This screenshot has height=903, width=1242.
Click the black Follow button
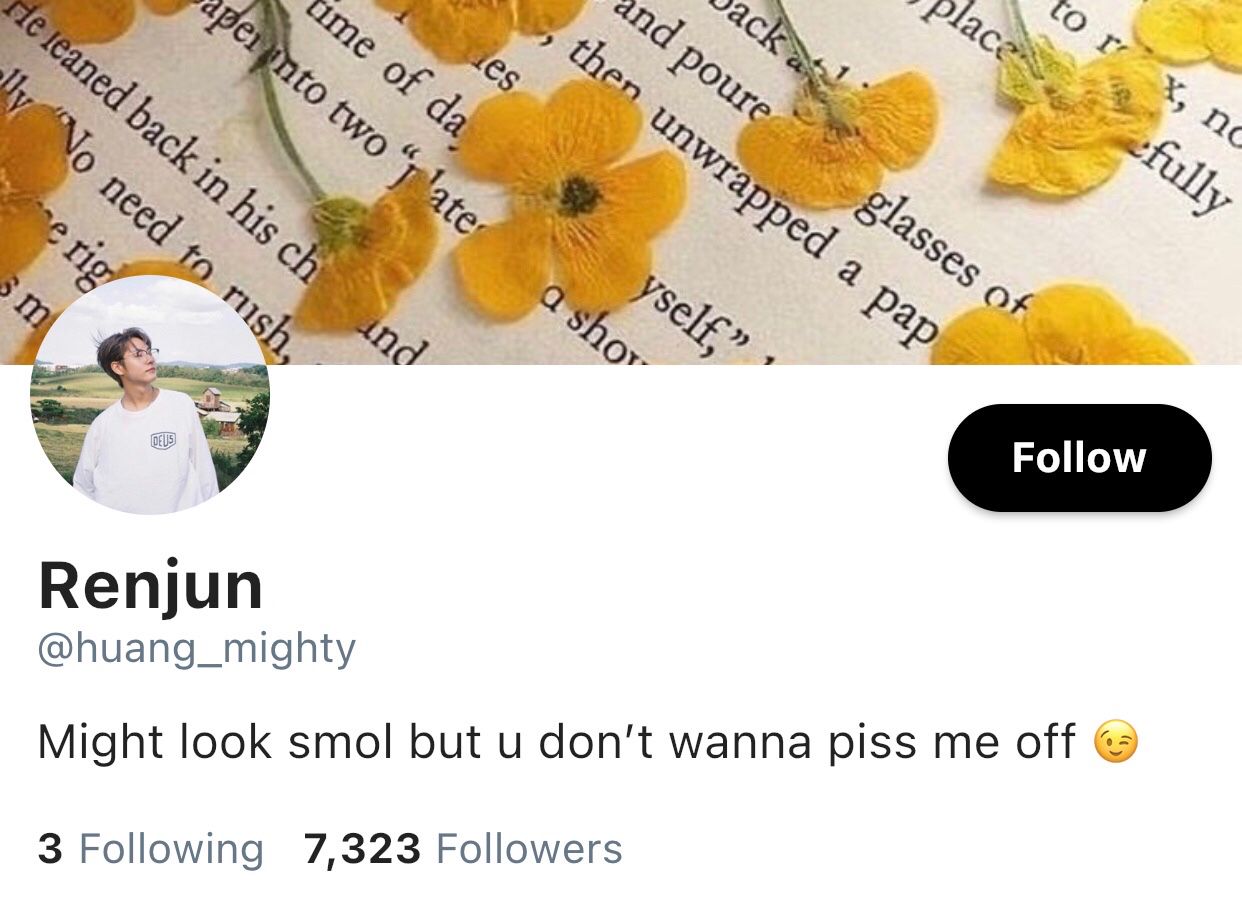(x=1079, y=458)
